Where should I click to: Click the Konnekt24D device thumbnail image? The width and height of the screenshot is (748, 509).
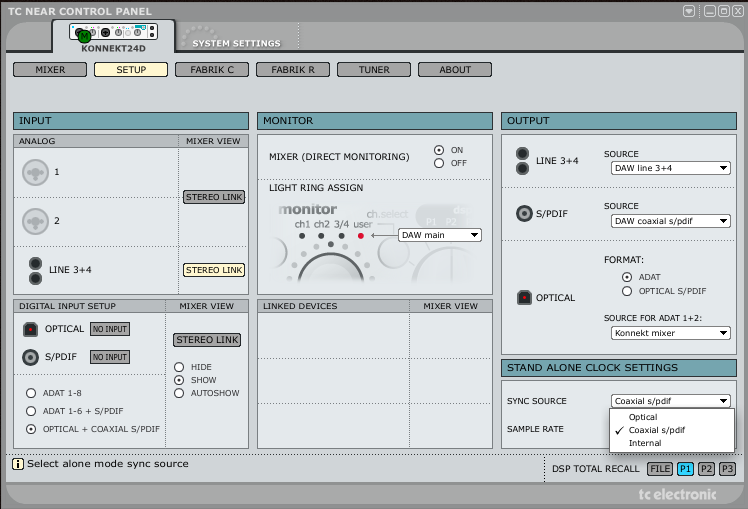coord(113,32)
